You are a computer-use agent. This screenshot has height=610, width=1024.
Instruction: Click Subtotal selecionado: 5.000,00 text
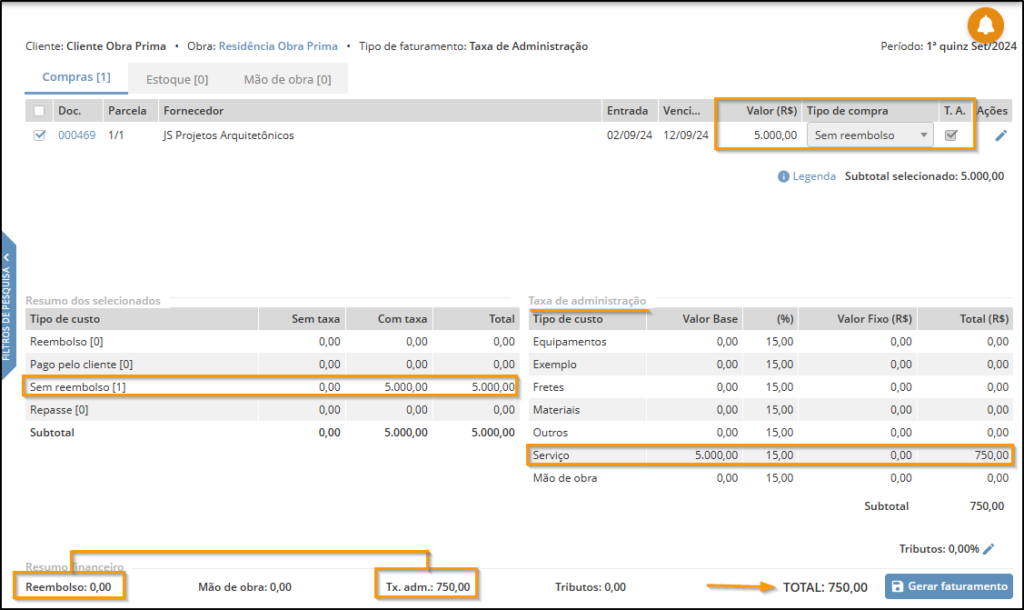coord(924,176)
